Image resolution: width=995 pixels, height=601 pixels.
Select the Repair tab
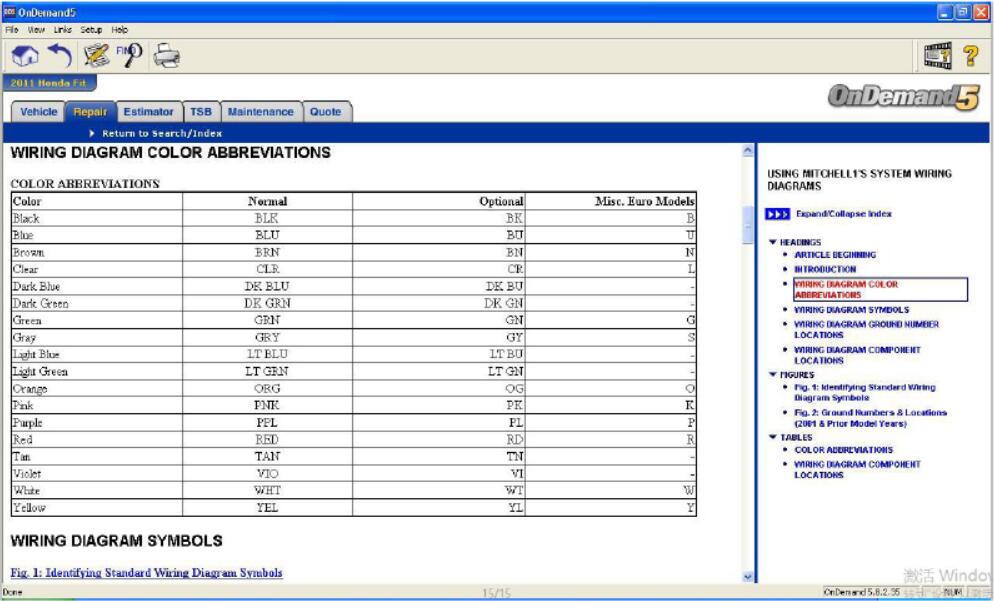click(90, 112)
